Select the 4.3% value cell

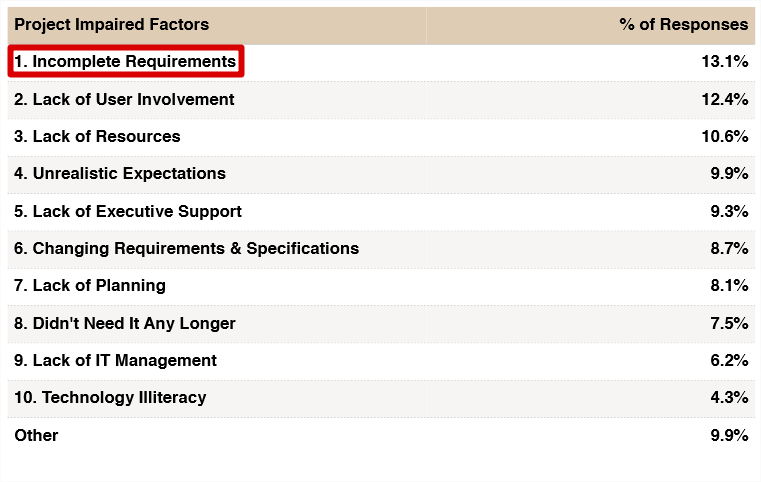coord(728,397)
